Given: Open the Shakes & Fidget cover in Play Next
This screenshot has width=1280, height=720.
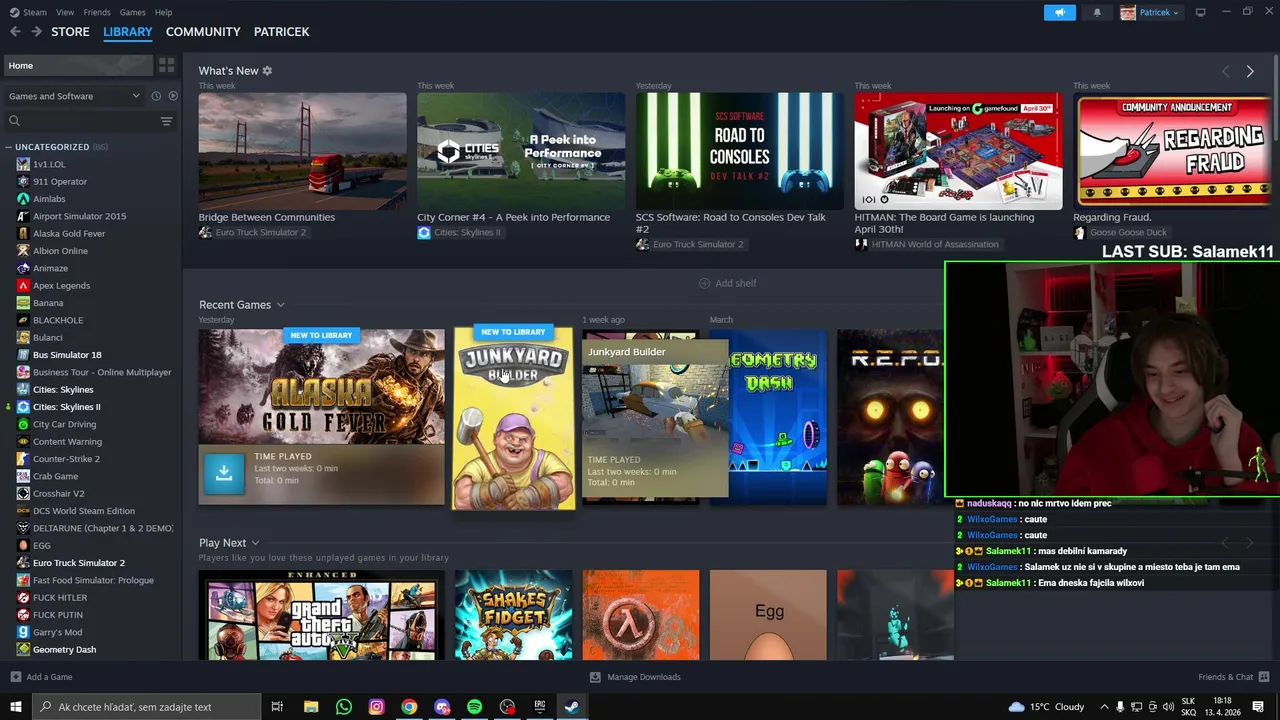Looking at the screenshot, I should 513,615.
